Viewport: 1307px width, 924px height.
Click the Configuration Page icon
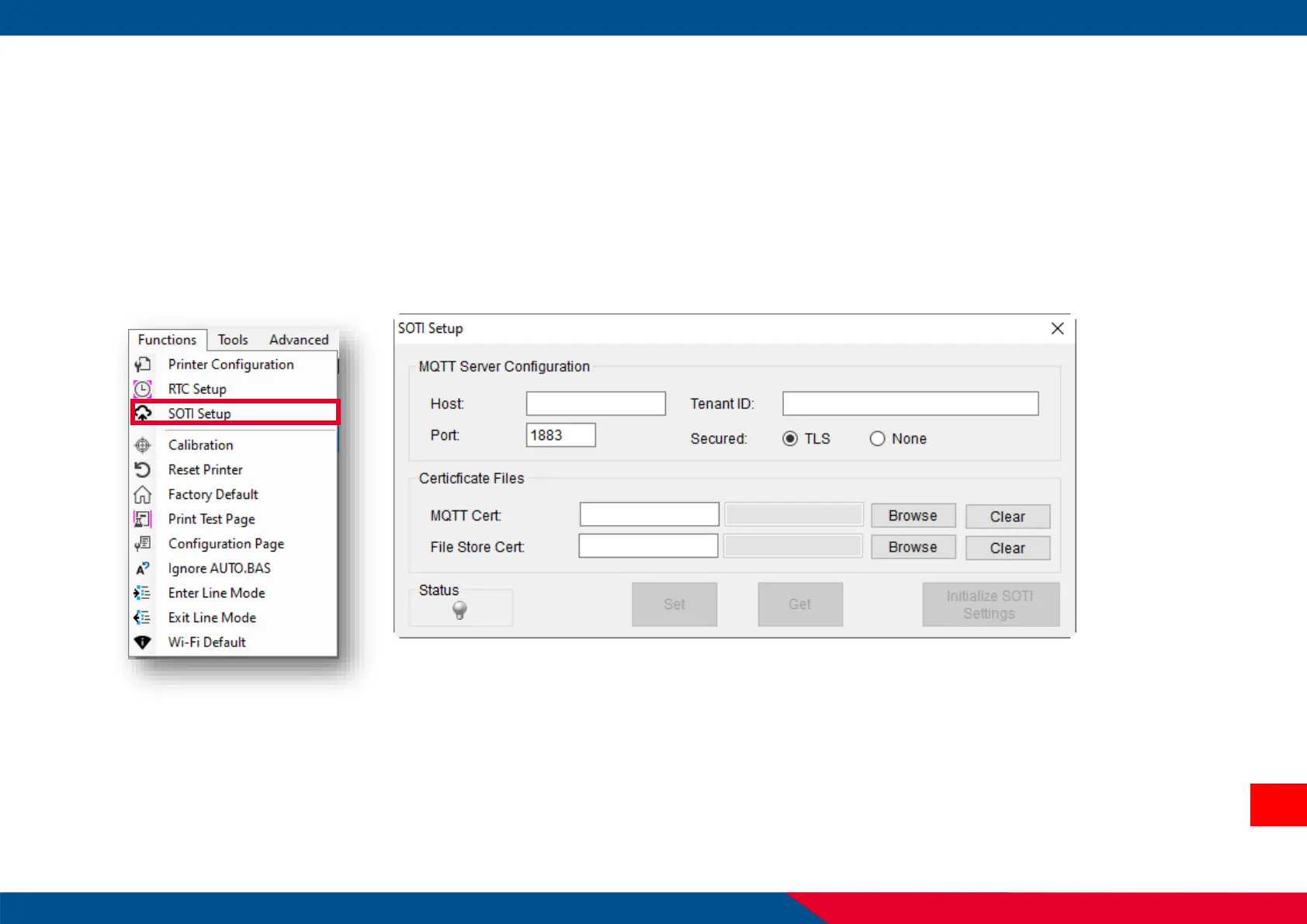coord(143,544)
